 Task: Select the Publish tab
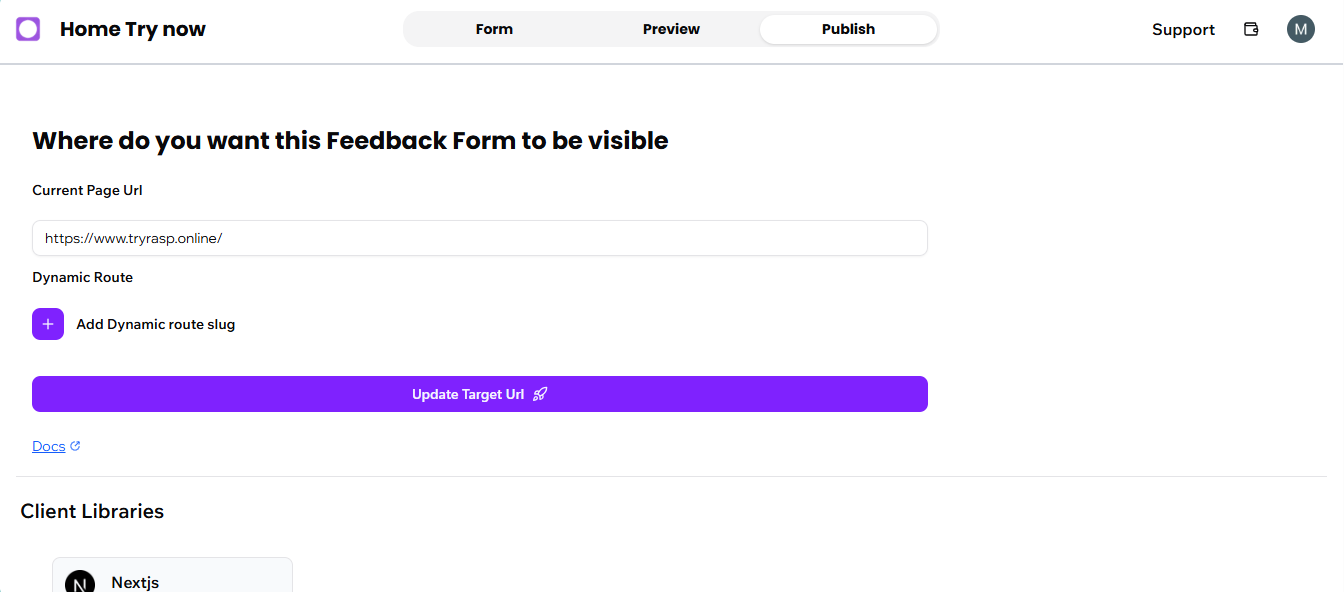tap(848, 29)
